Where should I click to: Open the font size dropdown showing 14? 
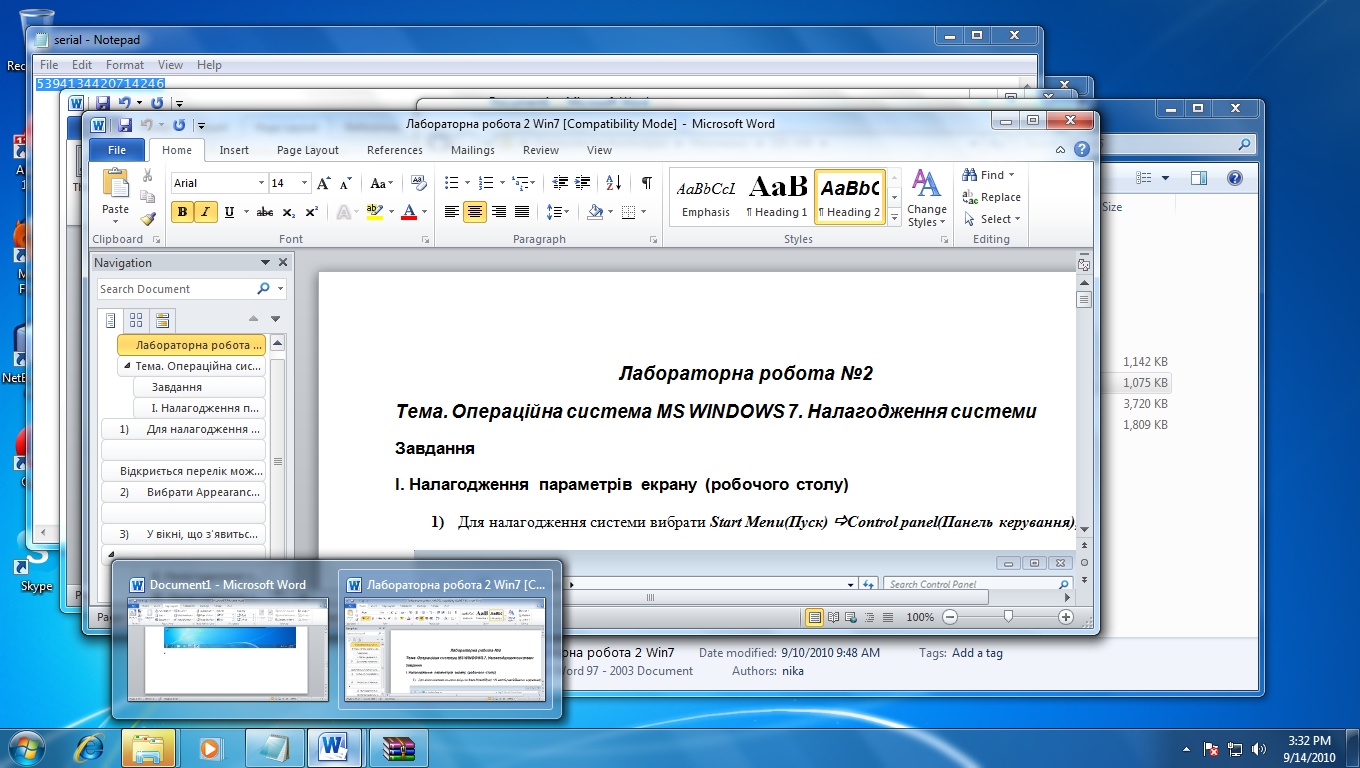[304, 183]
